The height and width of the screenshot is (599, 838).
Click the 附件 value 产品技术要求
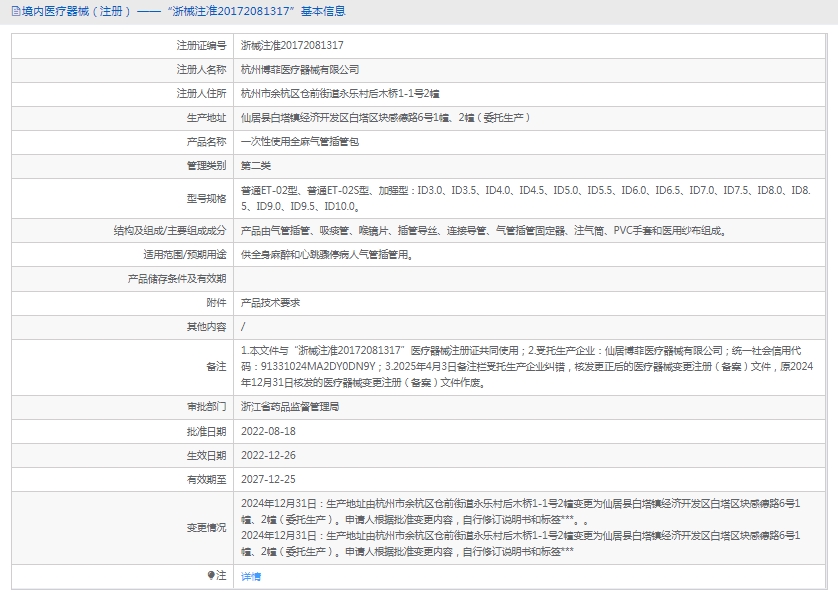[x=270, y=303]
